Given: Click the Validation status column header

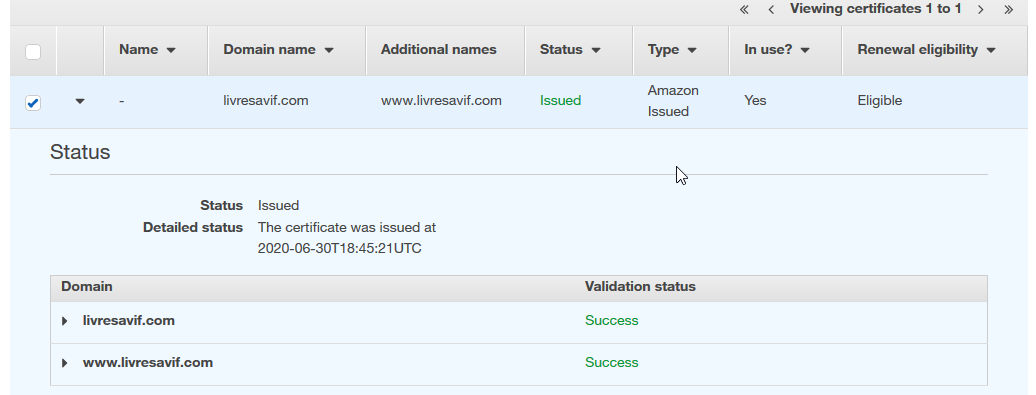Looking at the screenshot, I should coord(640,287).
